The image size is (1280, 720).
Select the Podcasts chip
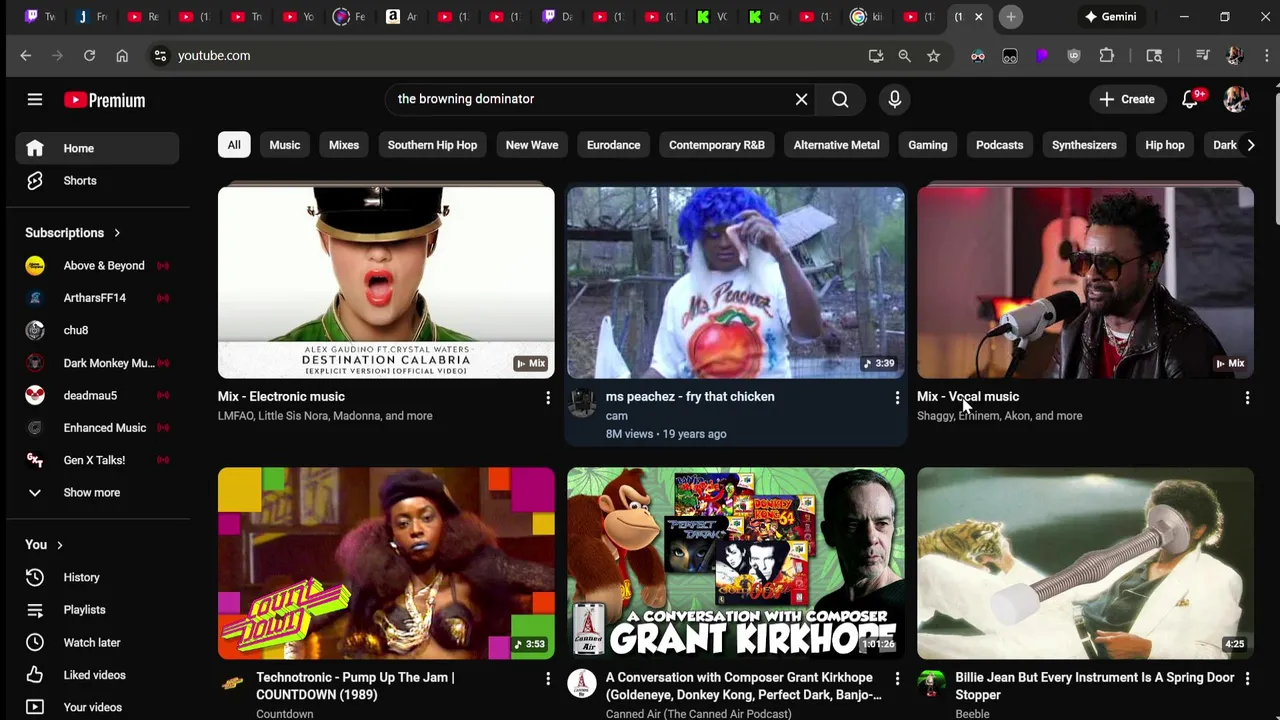point(1000,145)
